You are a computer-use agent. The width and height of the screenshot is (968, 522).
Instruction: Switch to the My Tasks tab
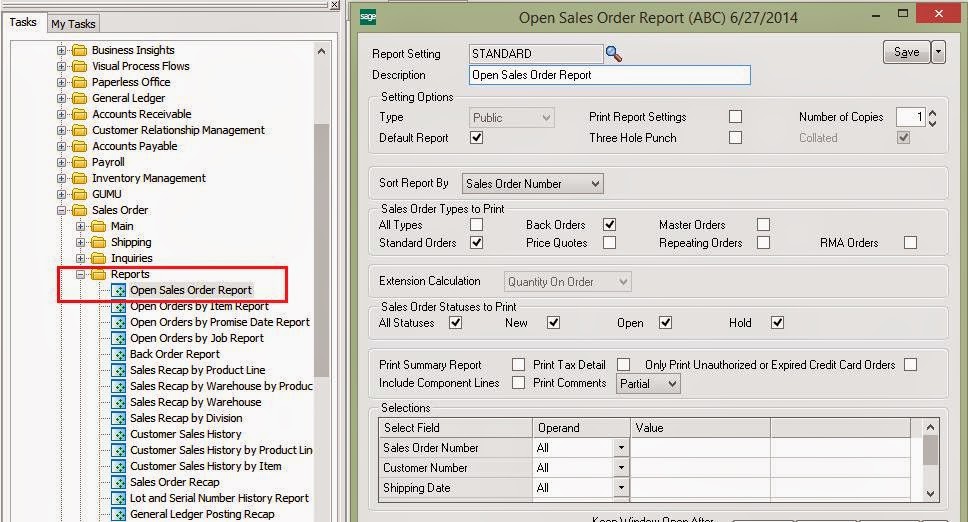point(73,23)
